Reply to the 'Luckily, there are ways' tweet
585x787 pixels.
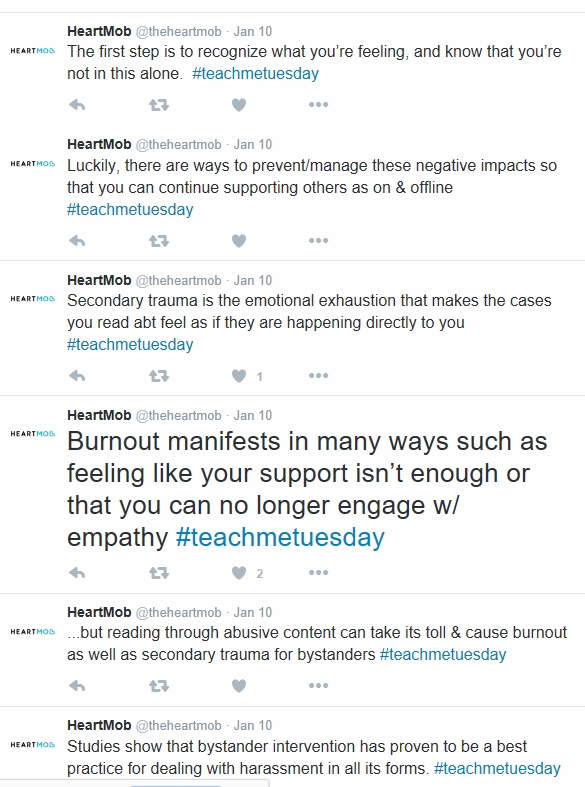coord(77,241)
